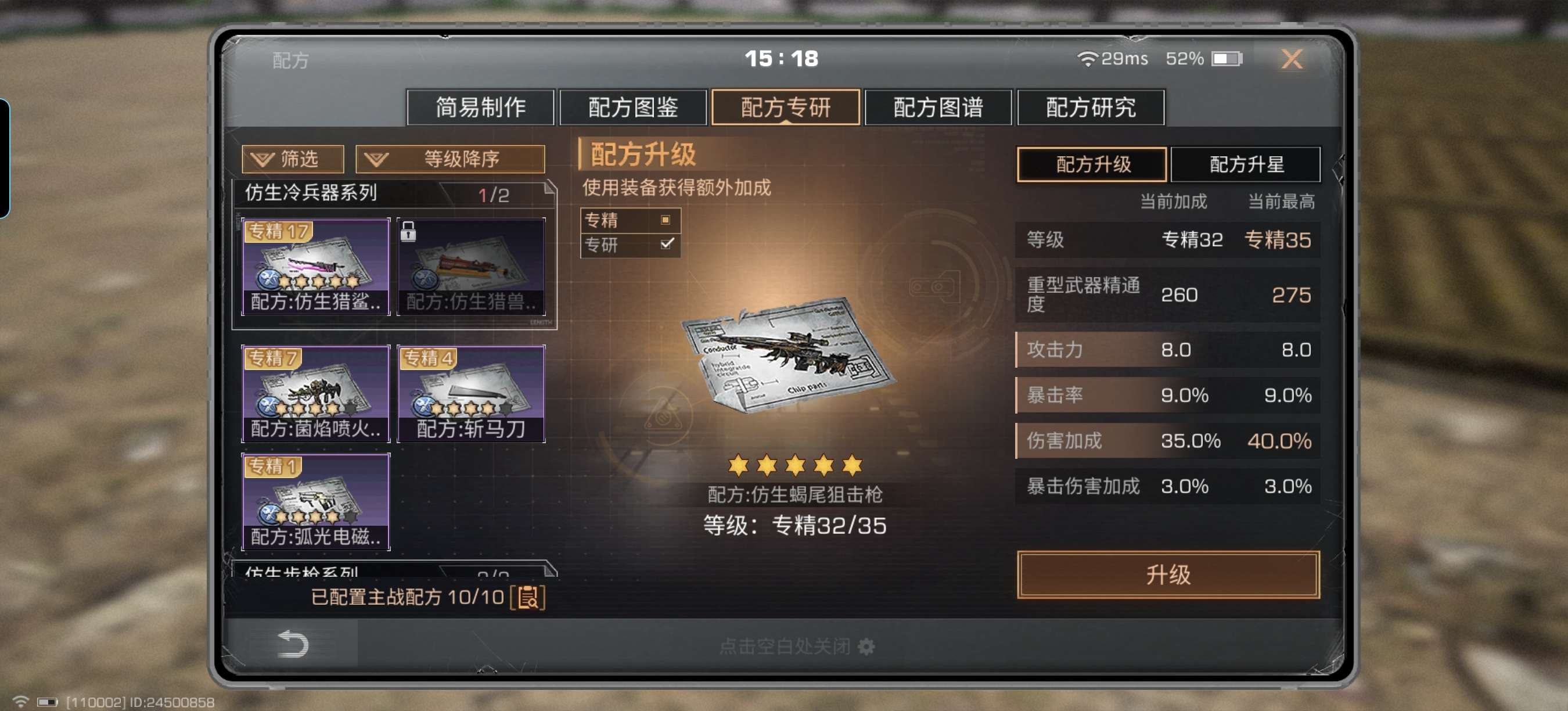This screenshot has height=711, width=1568.
Task: Click the wrench badge on 仿生猎鲨 recipe
Action: (x=268, y=279)
